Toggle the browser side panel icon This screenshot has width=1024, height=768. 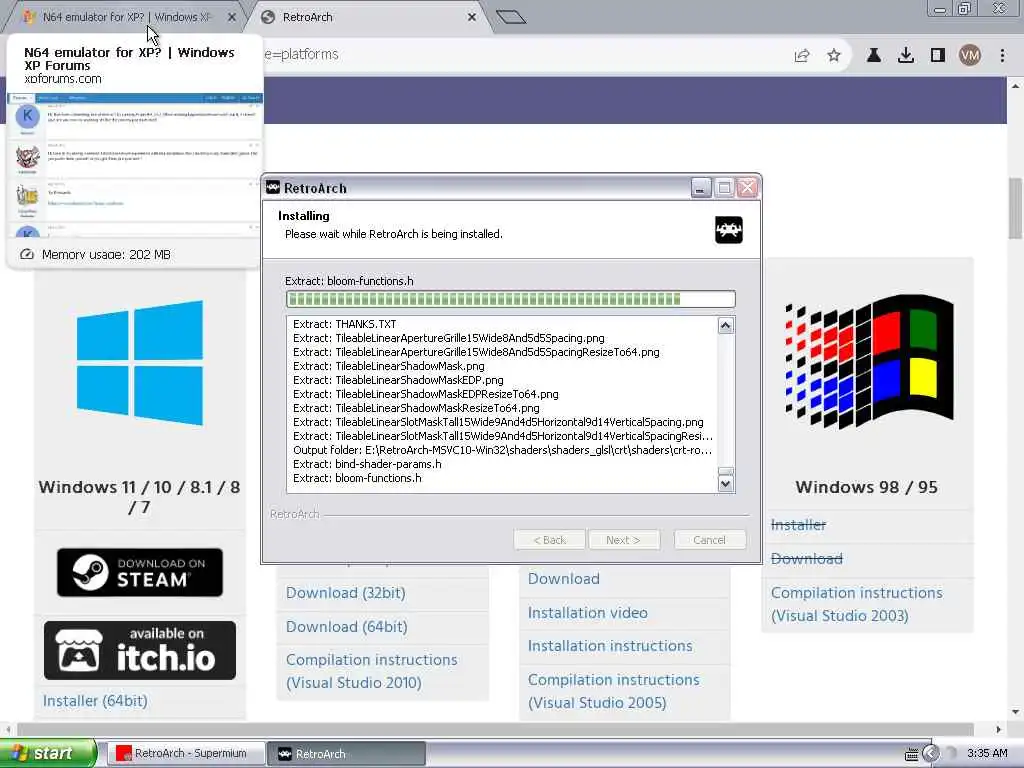(x=938, y=56)
